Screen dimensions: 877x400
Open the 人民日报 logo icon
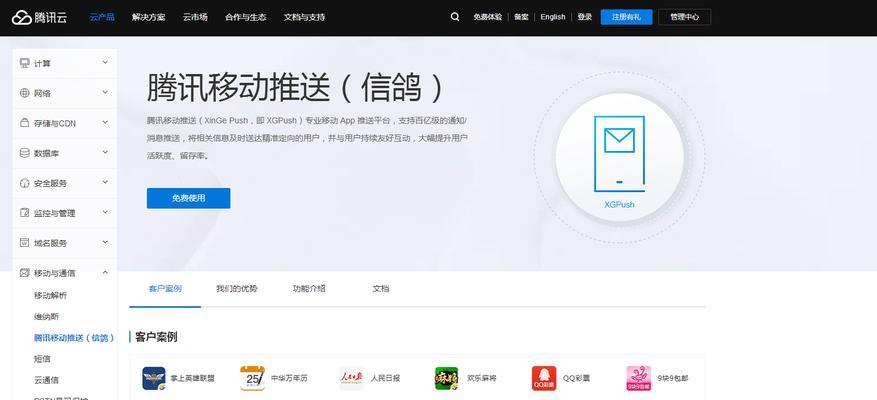[x=351, y=378]
